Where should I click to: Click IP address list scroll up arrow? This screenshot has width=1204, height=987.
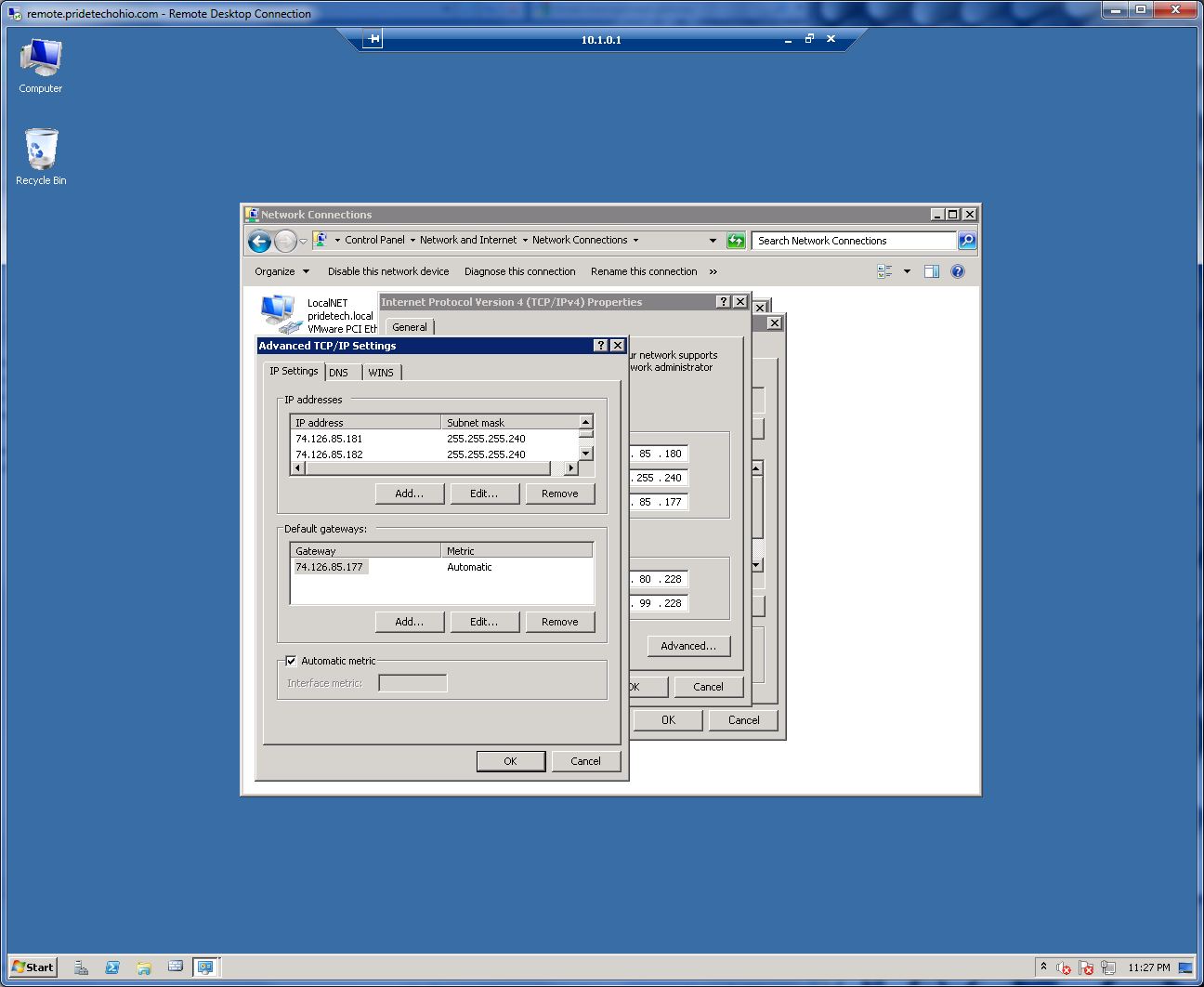tap(585, 423)
